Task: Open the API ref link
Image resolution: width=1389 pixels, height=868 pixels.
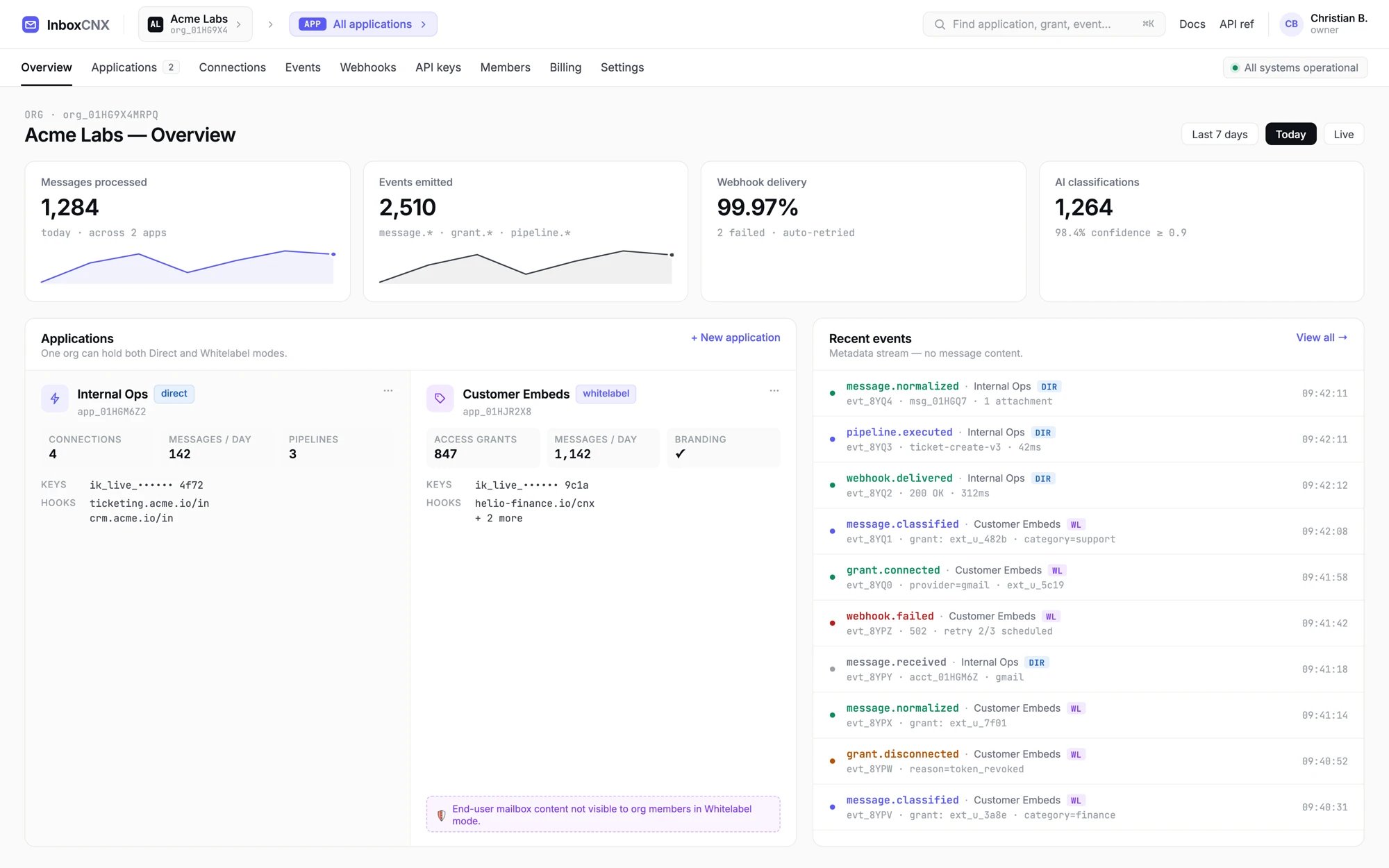Action: pos(1236,24)
